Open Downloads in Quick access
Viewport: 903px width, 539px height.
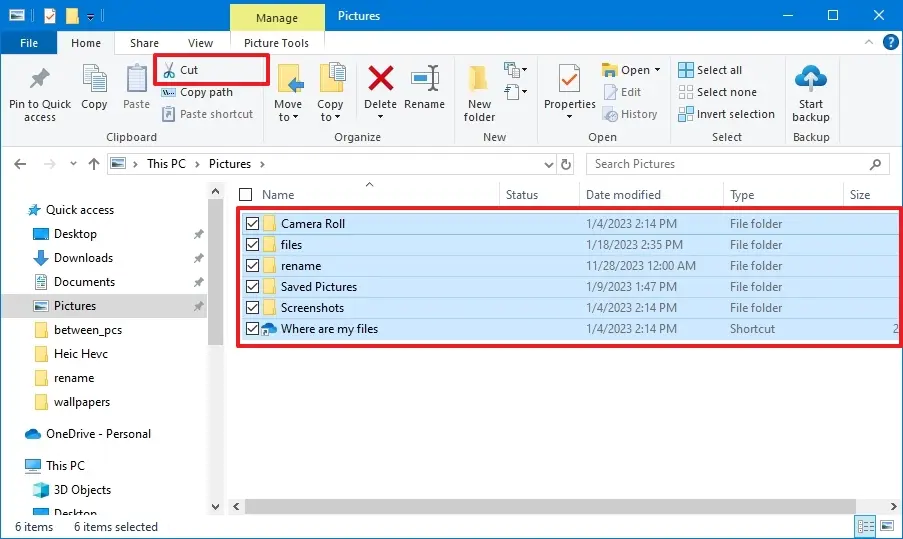click(x=84, y=258)
